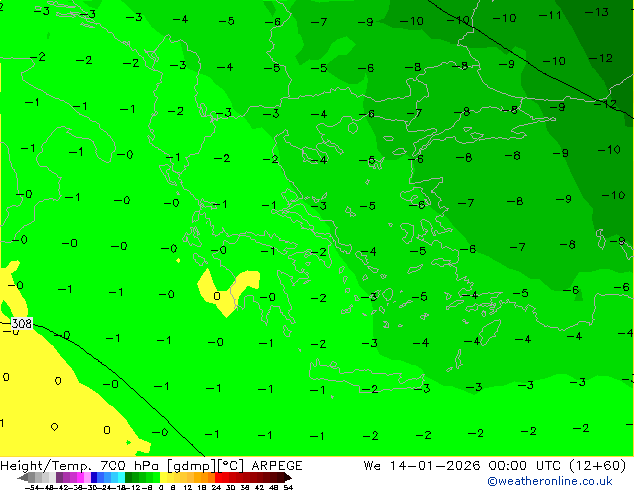Select the yellow legend swatch at 0
Image resolution: width=634 pixels, height=490 pixels.
(163, 477)
